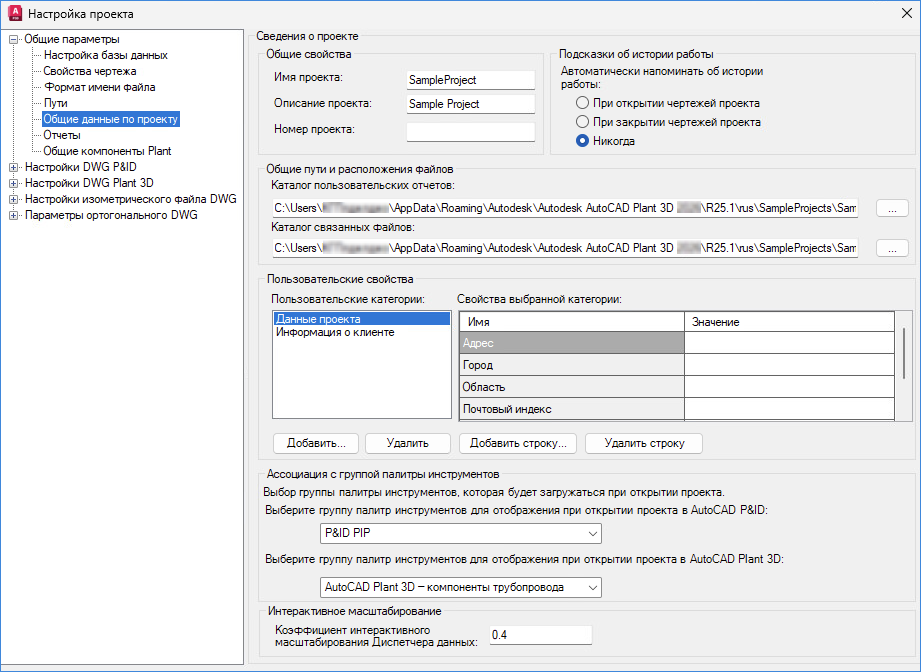Click Настройки изометрического файла DWG label

[x=130, y=199]
